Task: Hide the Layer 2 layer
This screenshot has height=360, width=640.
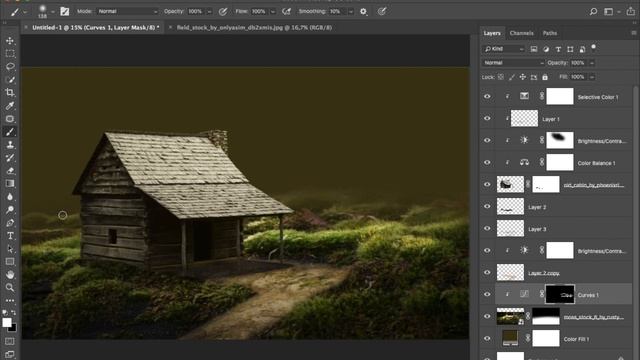Action: pyautogui.click(x=487, y=207)
